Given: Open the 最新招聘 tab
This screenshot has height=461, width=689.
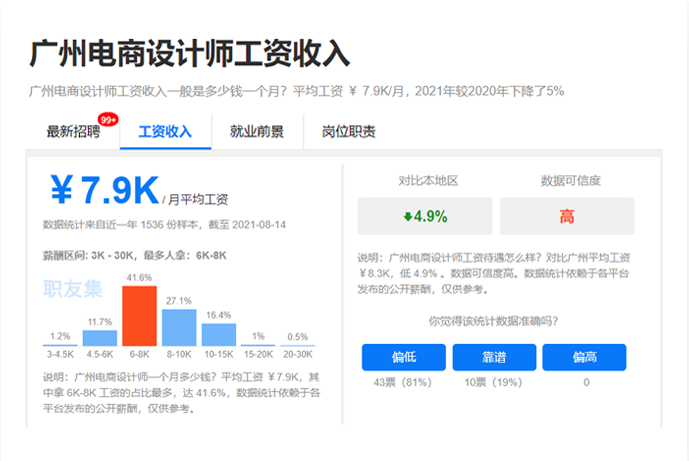Looking at the screenshot, I should tap(73, 131).
